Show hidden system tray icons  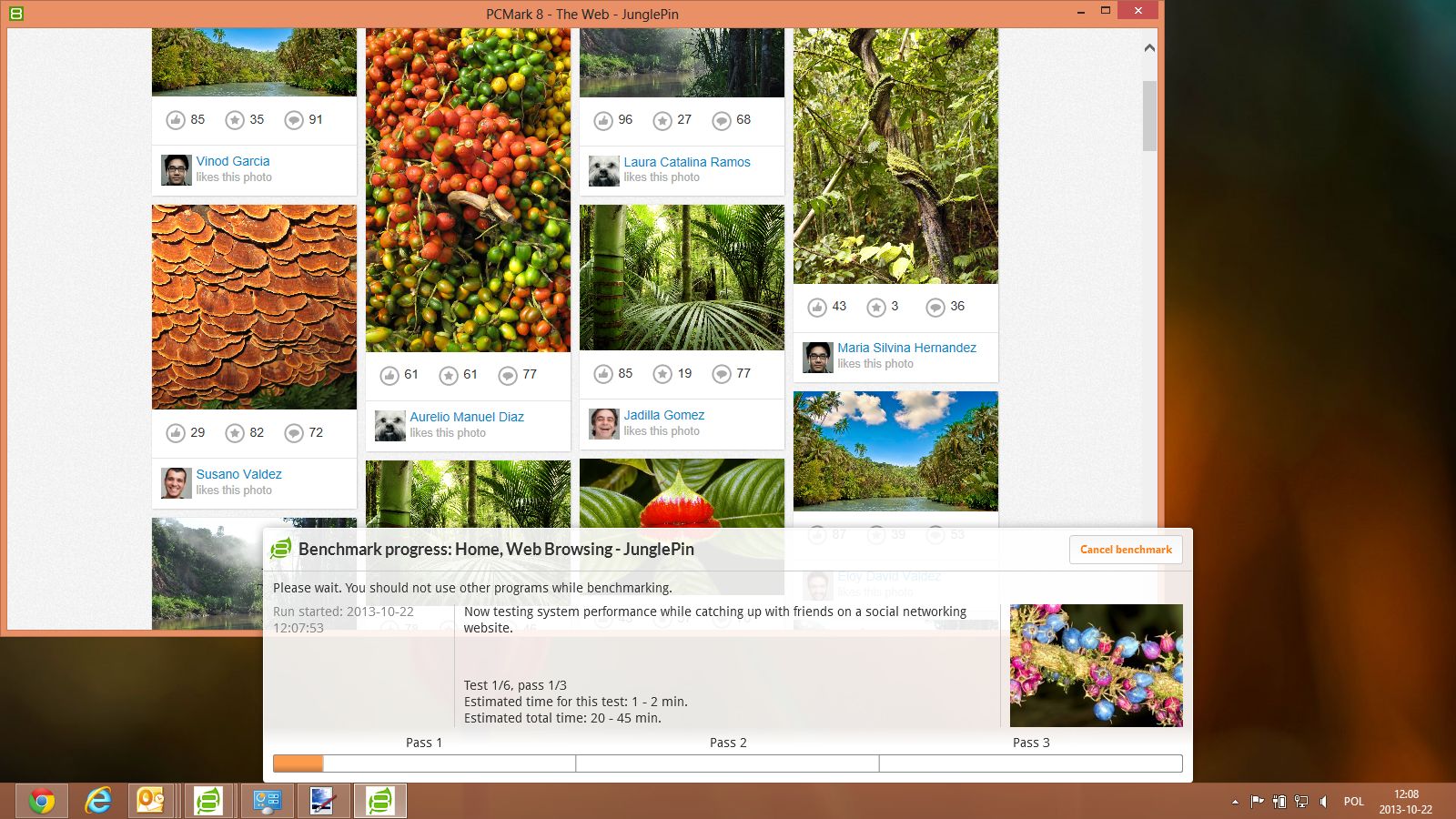click(1235, 802)
